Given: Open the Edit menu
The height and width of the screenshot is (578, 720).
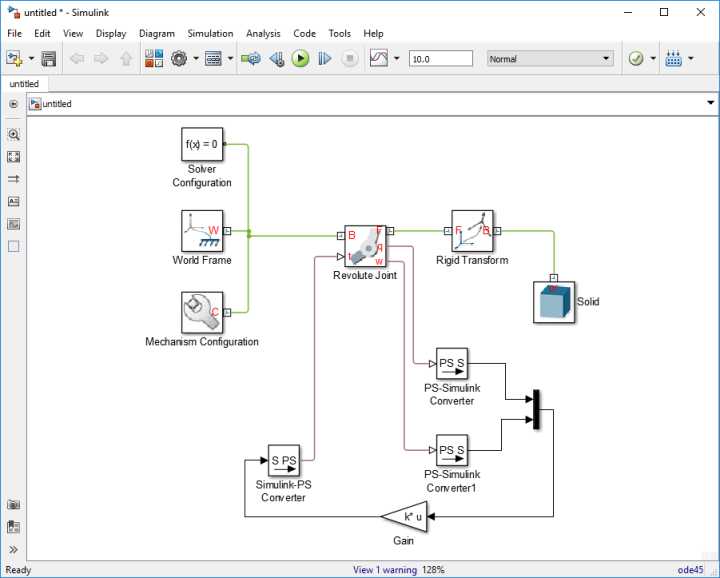Looking at the screenshot, I should tap(42, 34).
